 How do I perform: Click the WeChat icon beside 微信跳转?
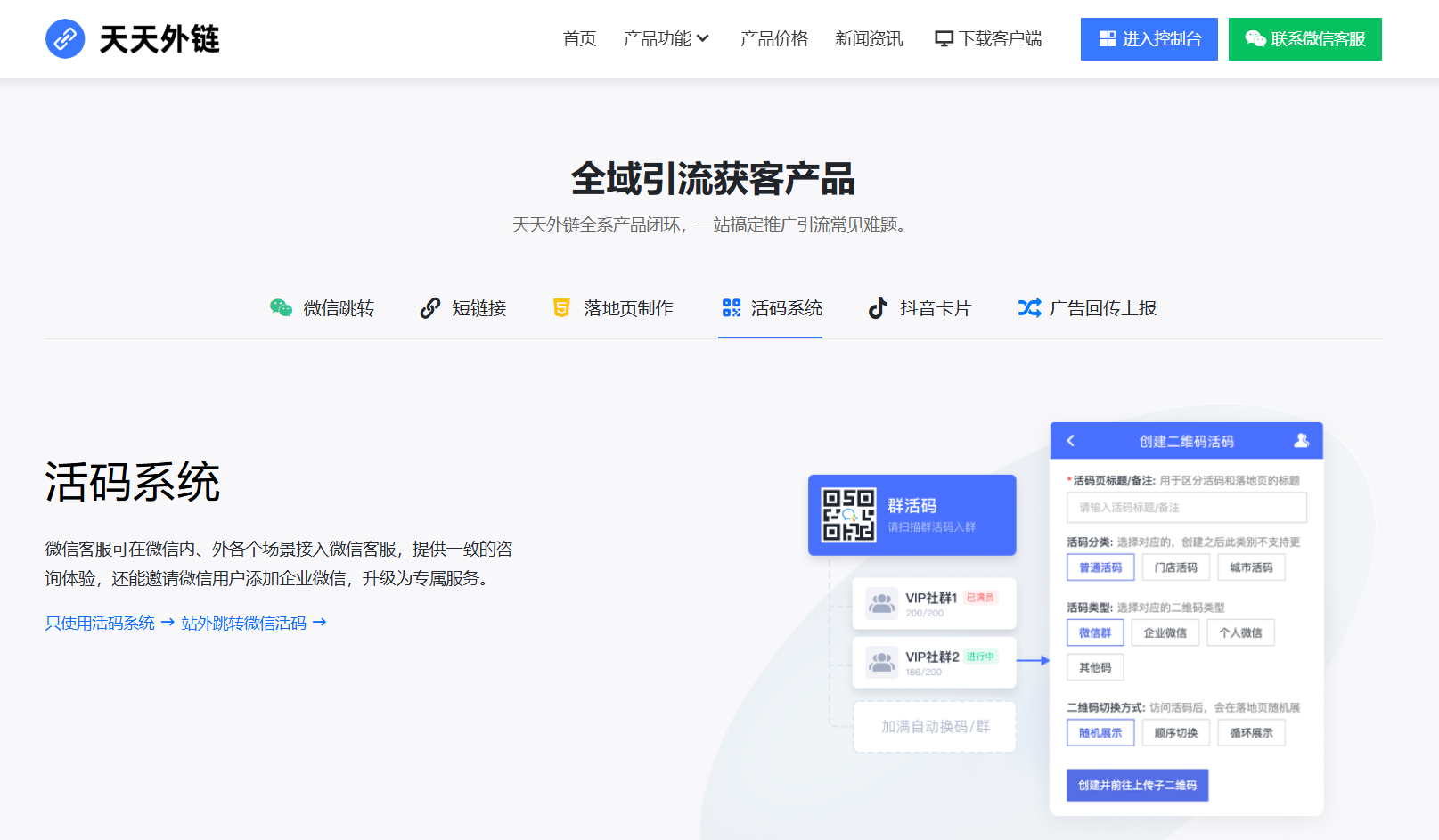click(281, 308)
